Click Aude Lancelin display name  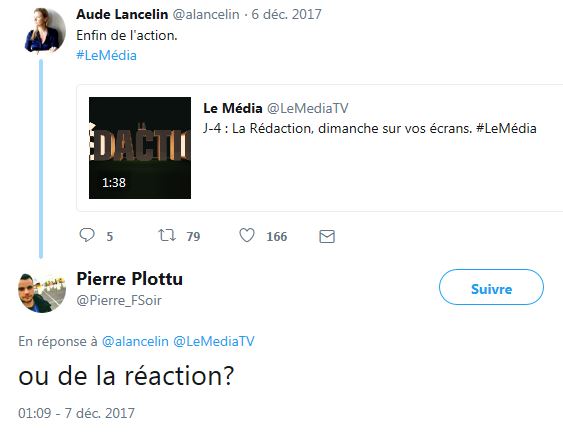coord(122,14)
